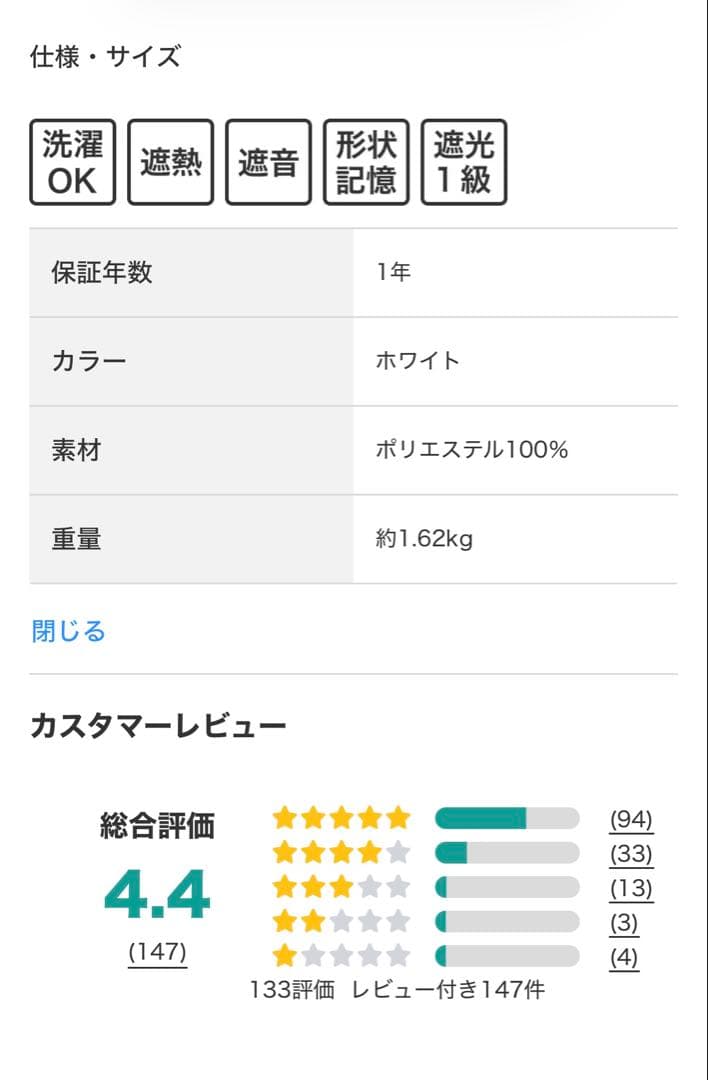Open the 形状記憶 feature badge
The height and width of the screenshot is (1080, 708).
point(366,163)
